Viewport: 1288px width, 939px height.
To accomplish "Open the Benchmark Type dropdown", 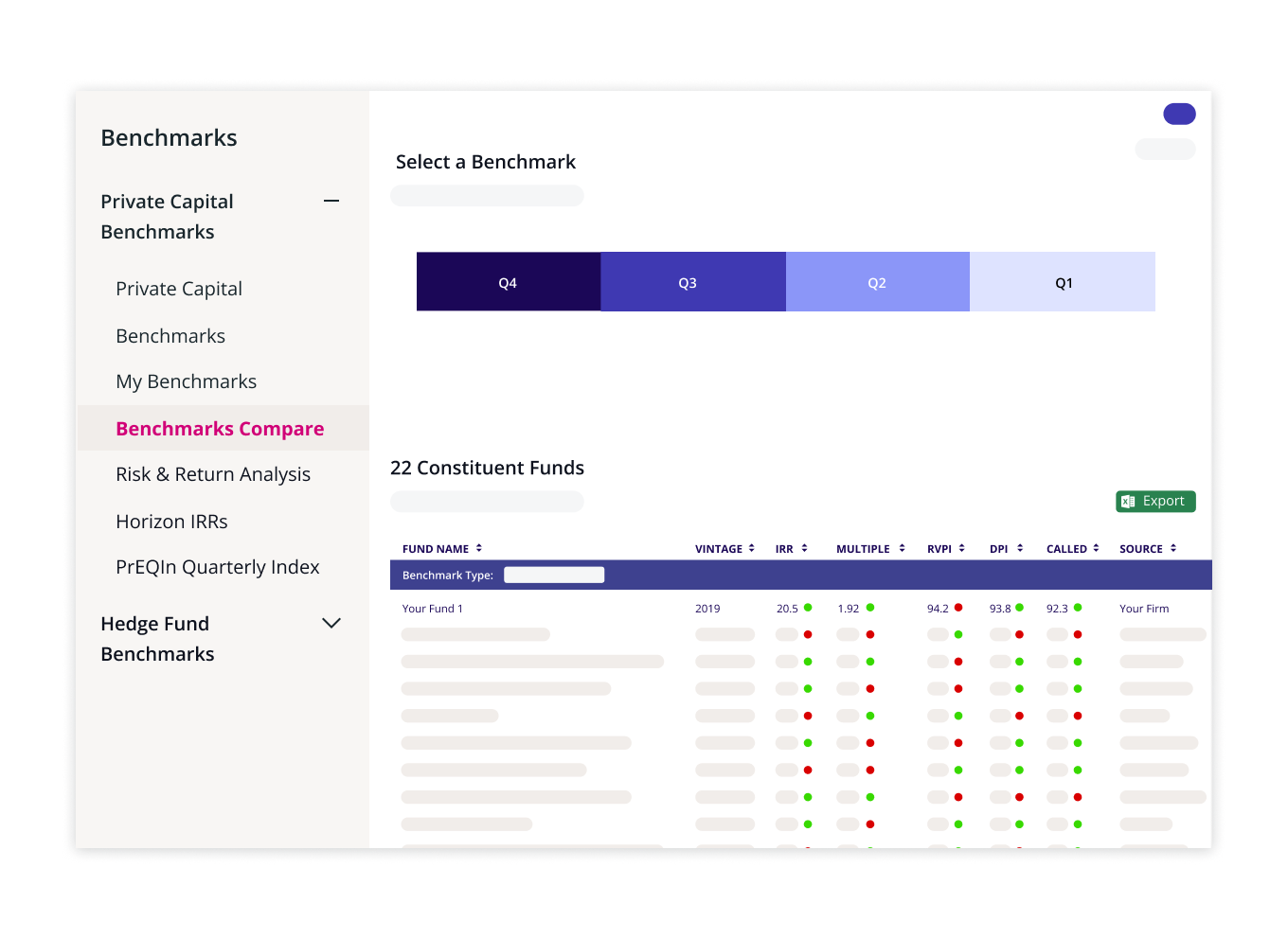I will [554, 575].
